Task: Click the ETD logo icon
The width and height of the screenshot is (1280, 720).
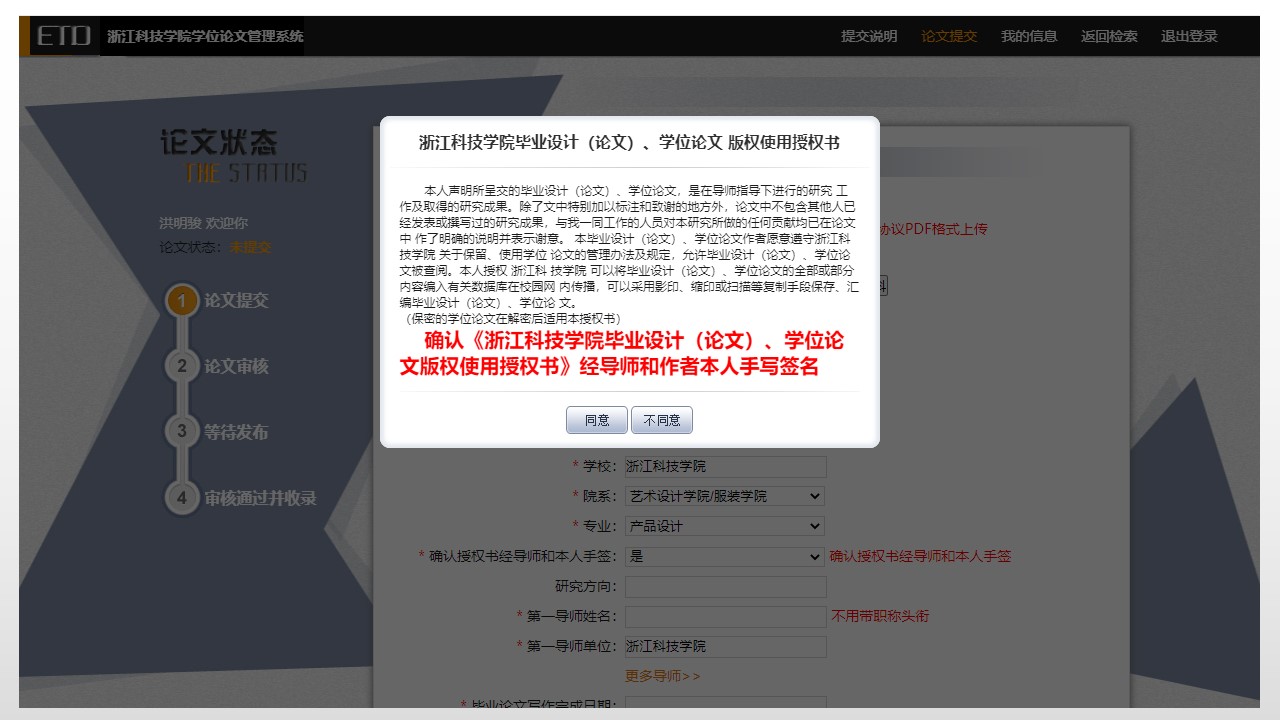Action: [64, 37]
